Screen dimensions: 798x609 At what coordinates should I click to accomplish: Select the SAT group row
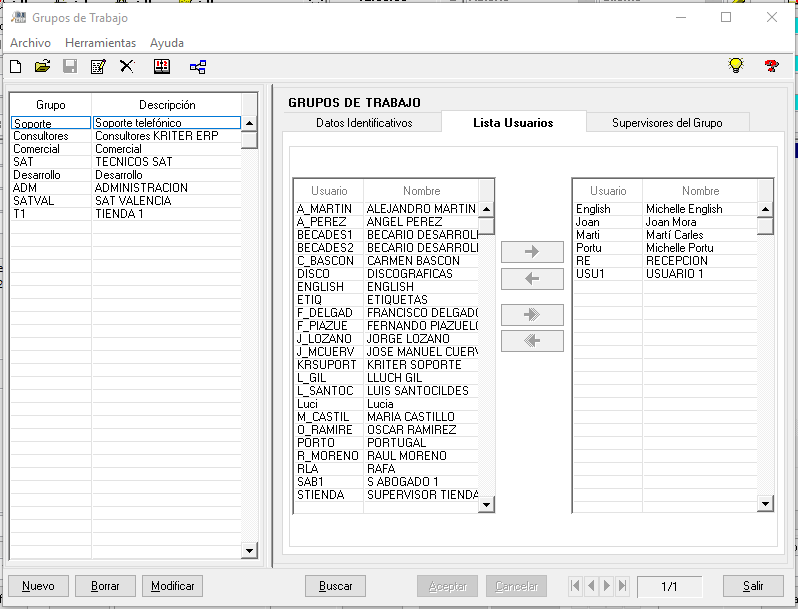126,162
